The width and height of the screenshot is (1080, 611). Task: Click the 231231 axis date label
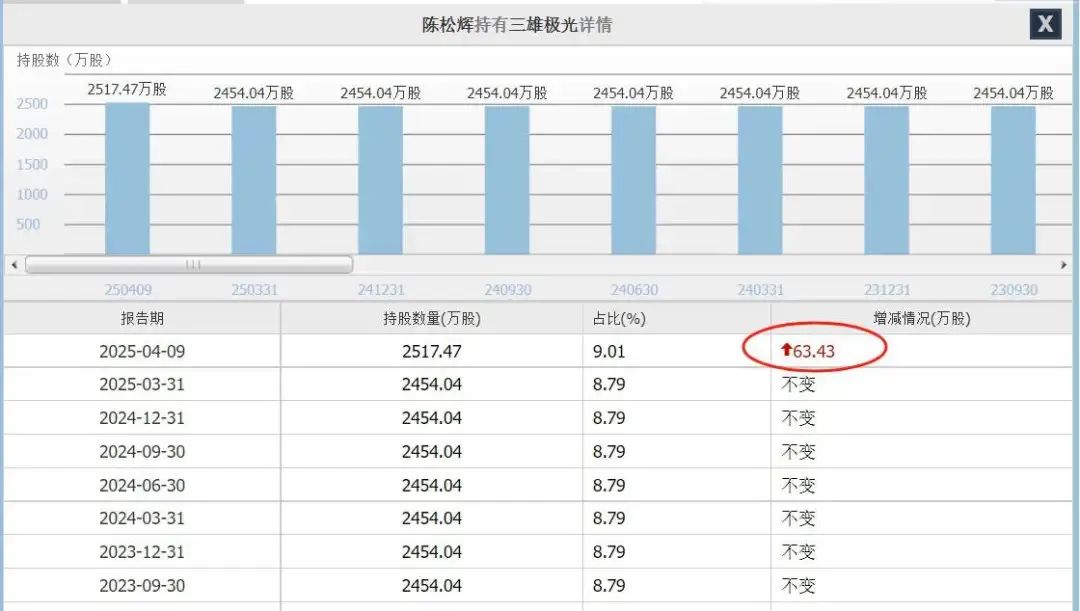[887, 290]
